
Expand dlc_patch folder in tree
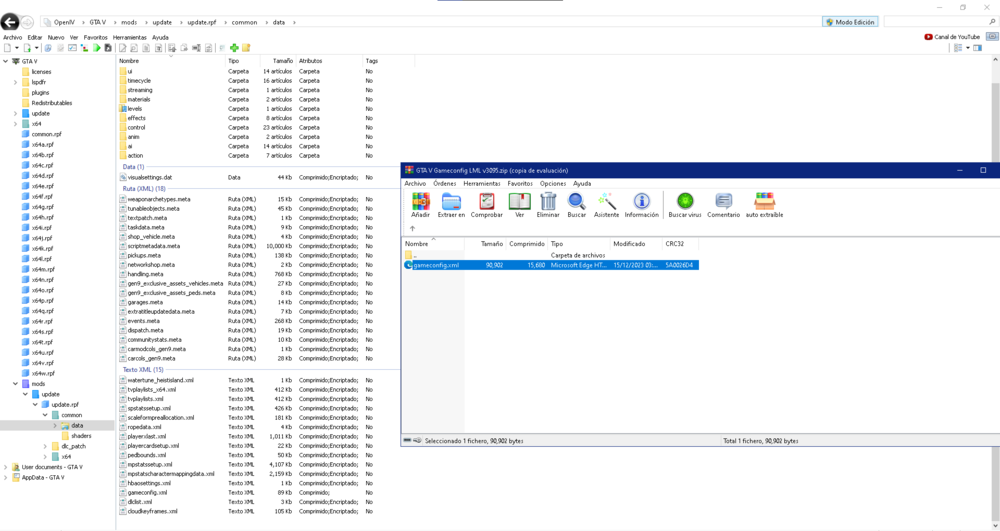[x=45, y=446]
